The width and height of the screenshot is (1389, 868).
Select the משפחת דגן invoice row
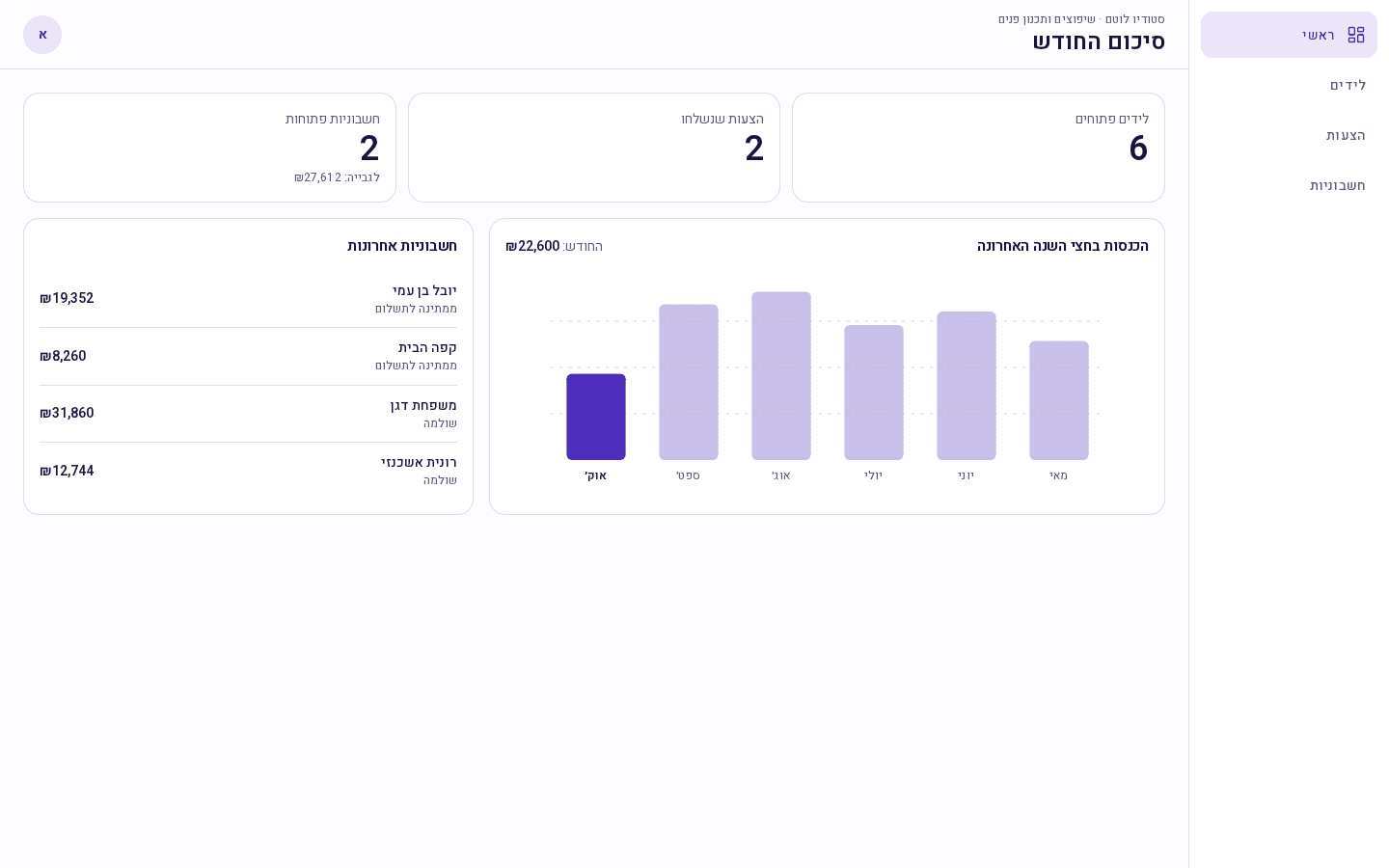coord(248,414)
